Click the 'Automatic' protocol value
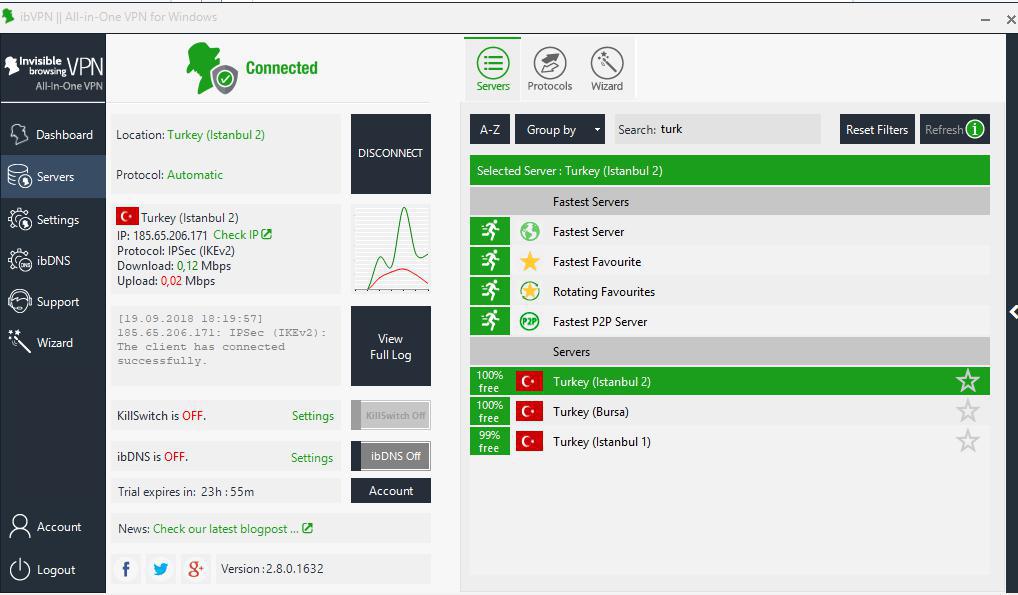Screen dimensions: 1018x595 pyautogui.click(x=195, y=175)
